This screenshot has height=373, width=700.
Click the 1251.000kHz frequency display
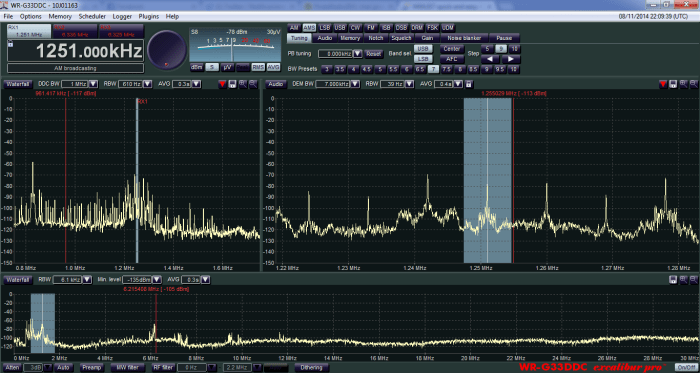point(76,51)
